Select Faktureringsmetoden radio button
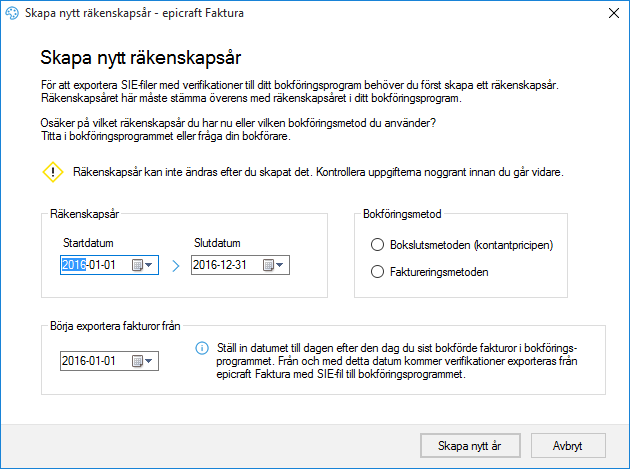The image size is (630, 469). coord(377,272)
